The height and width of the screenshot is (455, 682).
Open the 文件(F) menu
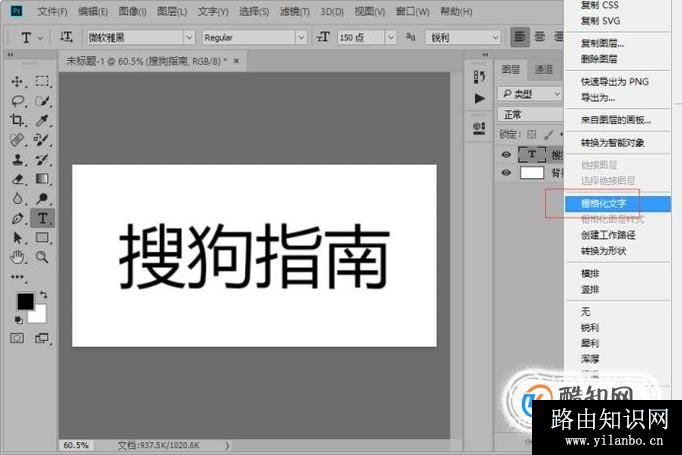pyautogui.click(x=52, y=12)
